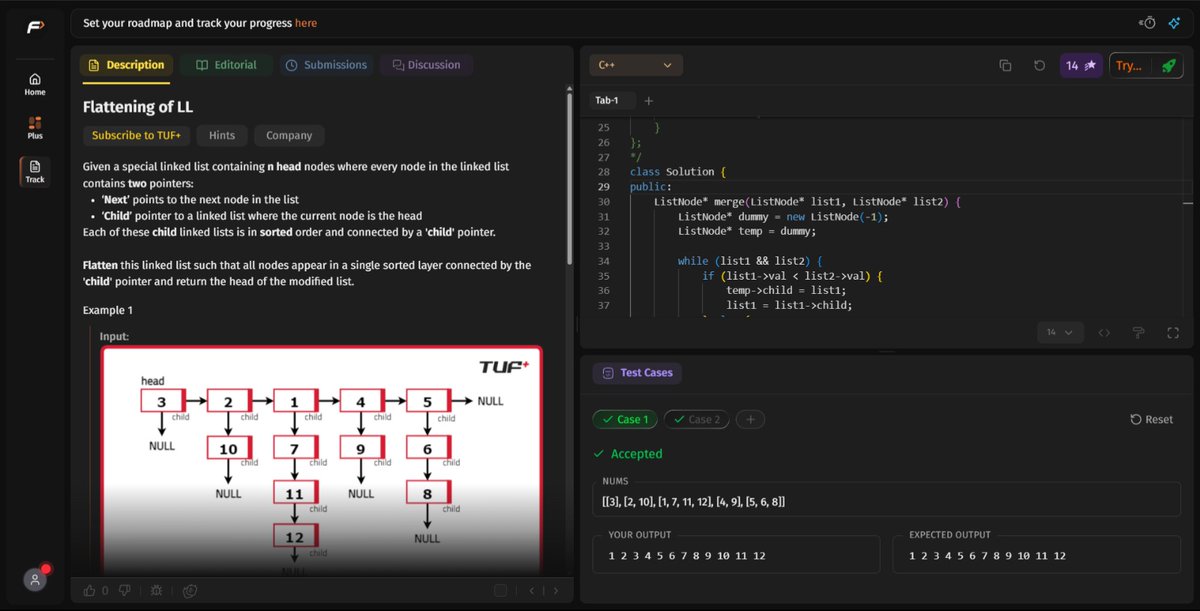This screenshot has height=611, width=1200.
Task: Click the green 'Accepted' status text
Action: pyautogui.click(x=636, y=453)
